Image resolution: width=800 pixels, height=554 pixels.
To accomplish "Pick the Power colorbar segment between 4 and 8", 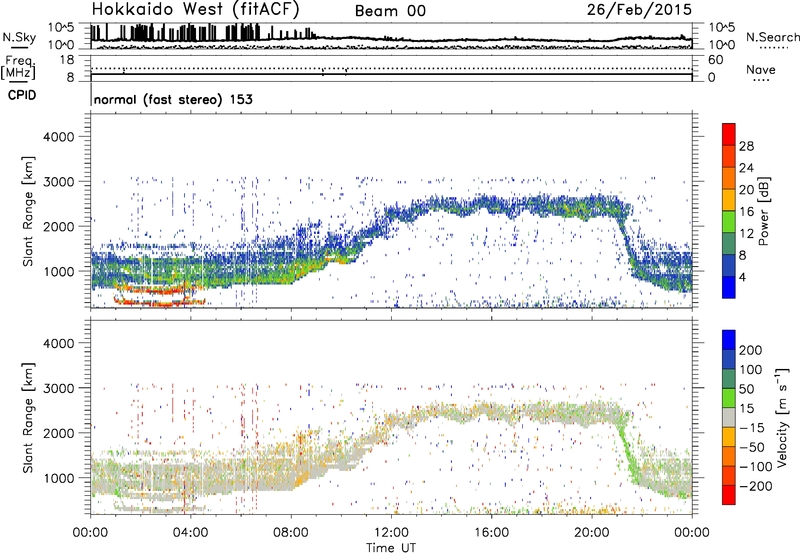I will (x=729, y=266).
